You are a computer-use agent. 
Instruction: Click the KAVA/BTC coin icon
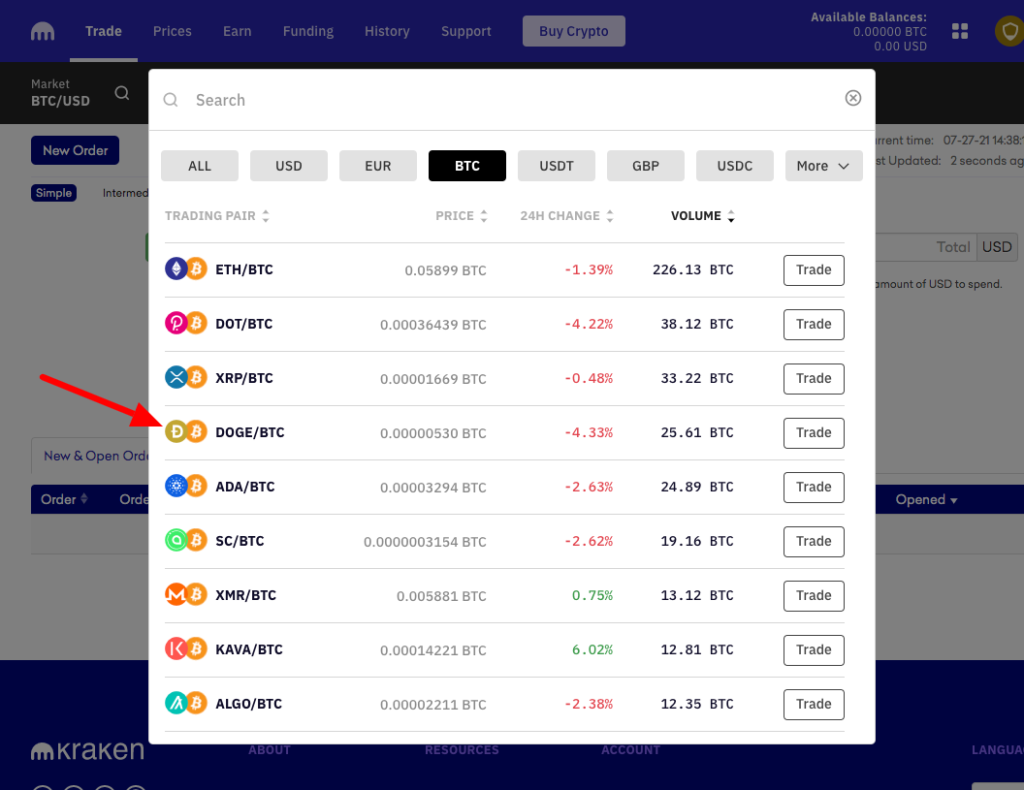point(185,648)
